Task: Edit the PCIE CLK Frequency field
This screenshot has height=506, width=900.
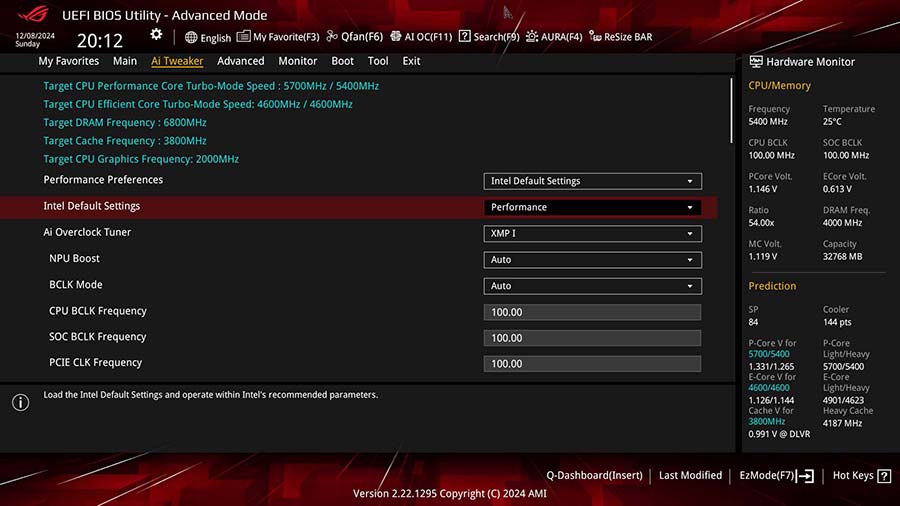Action: tap(592, 364)
